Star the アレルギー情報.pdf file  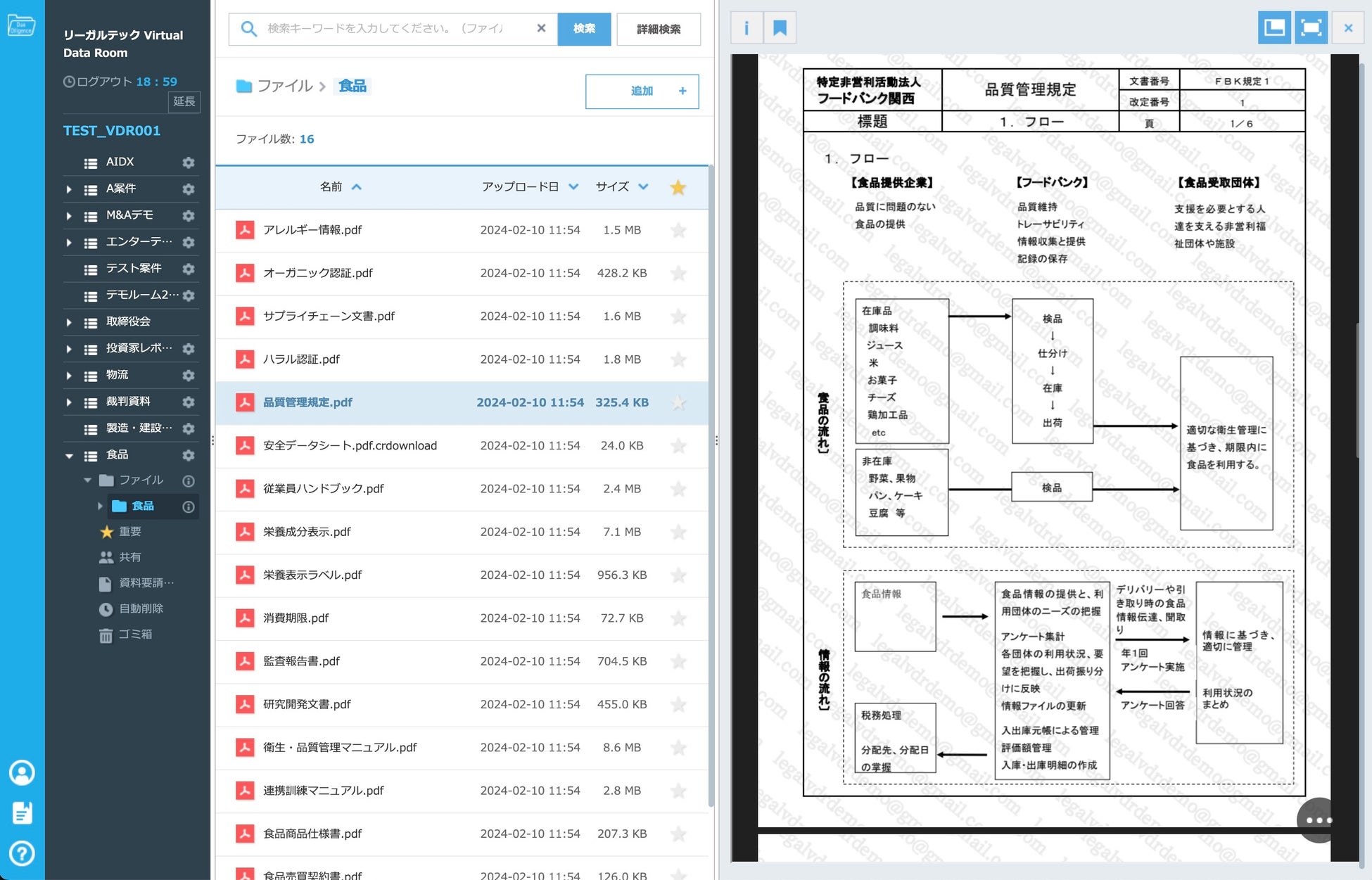(678, 231)
